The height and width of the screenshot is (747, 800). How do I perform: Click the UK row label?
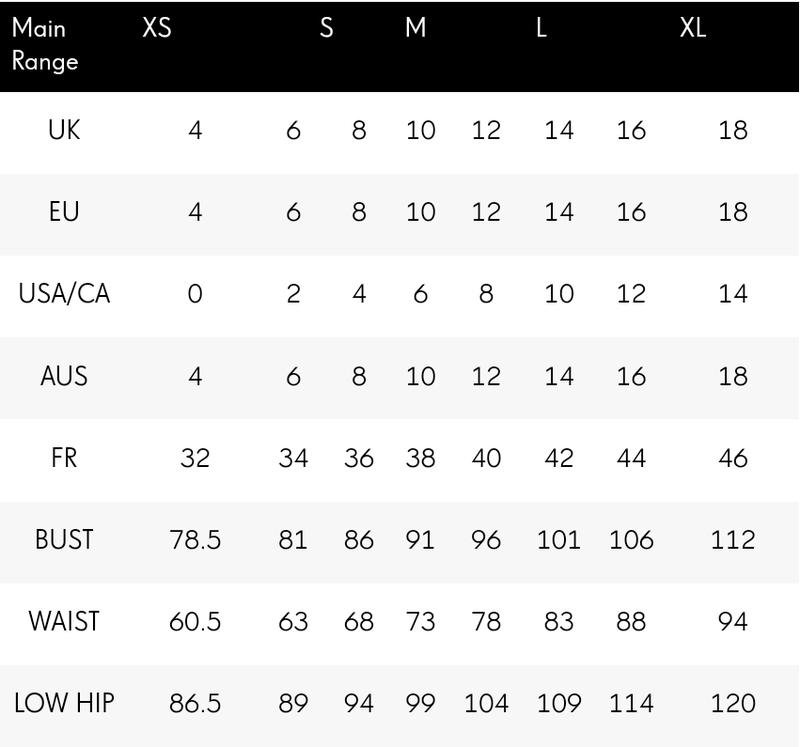[x=64, y=130]
